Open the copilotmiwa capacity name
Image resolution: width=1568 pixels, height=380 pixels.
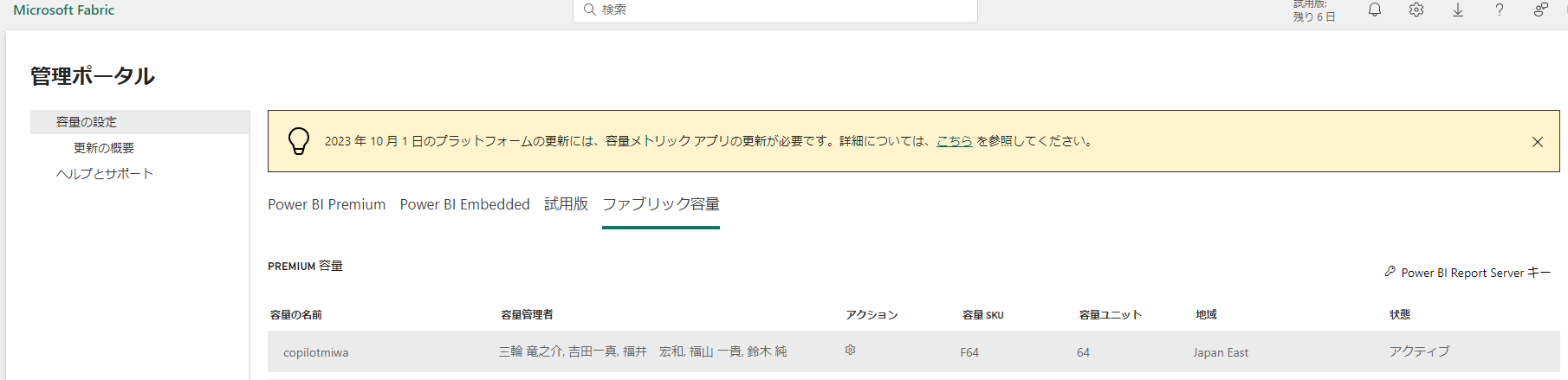click(x=316, y=352)
